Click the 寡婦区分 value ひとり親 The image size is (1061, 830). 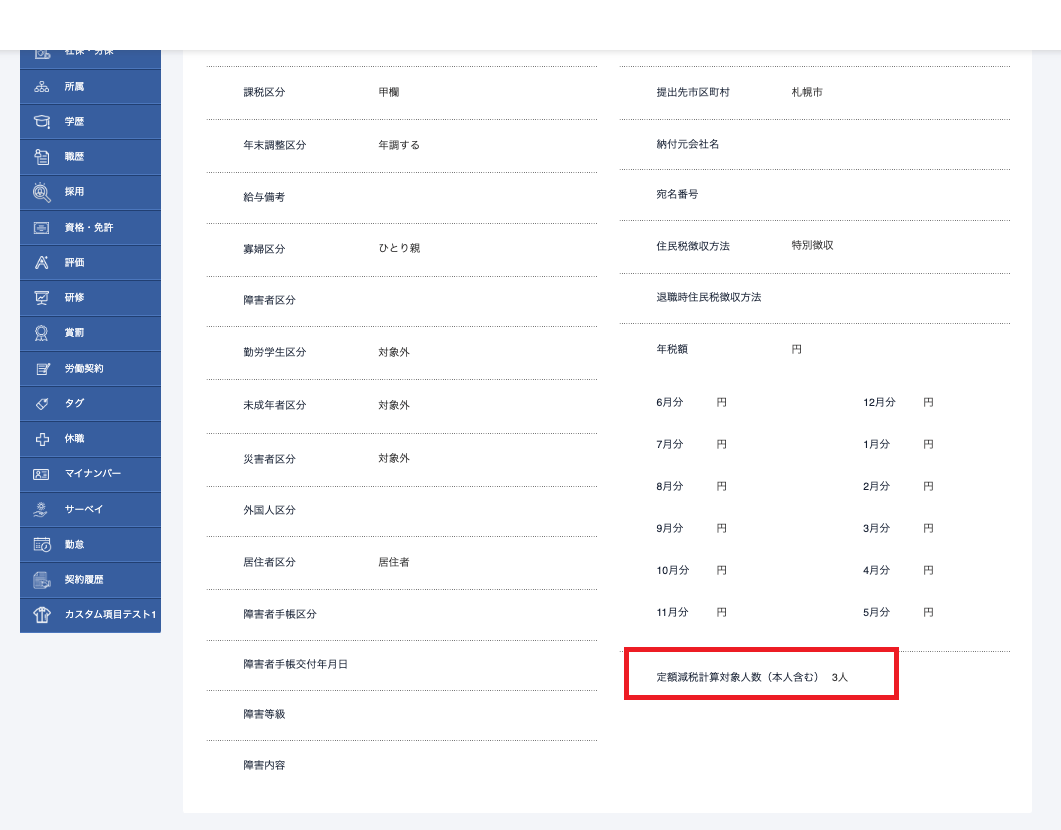tap(399, 248)
